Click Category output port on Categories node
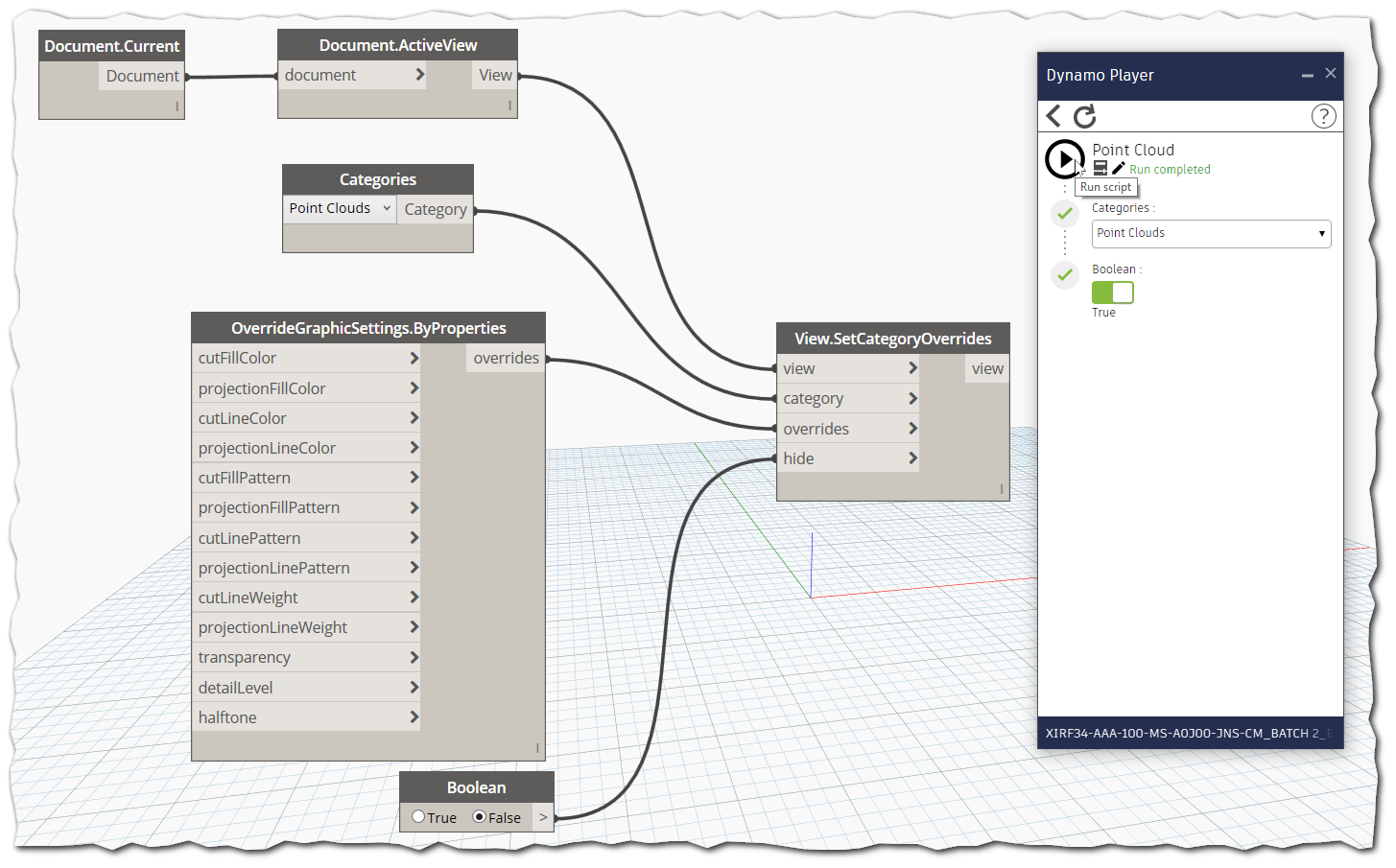Image resolution: width=1396 pixels, height=868 pixels. tap(436, 209)
